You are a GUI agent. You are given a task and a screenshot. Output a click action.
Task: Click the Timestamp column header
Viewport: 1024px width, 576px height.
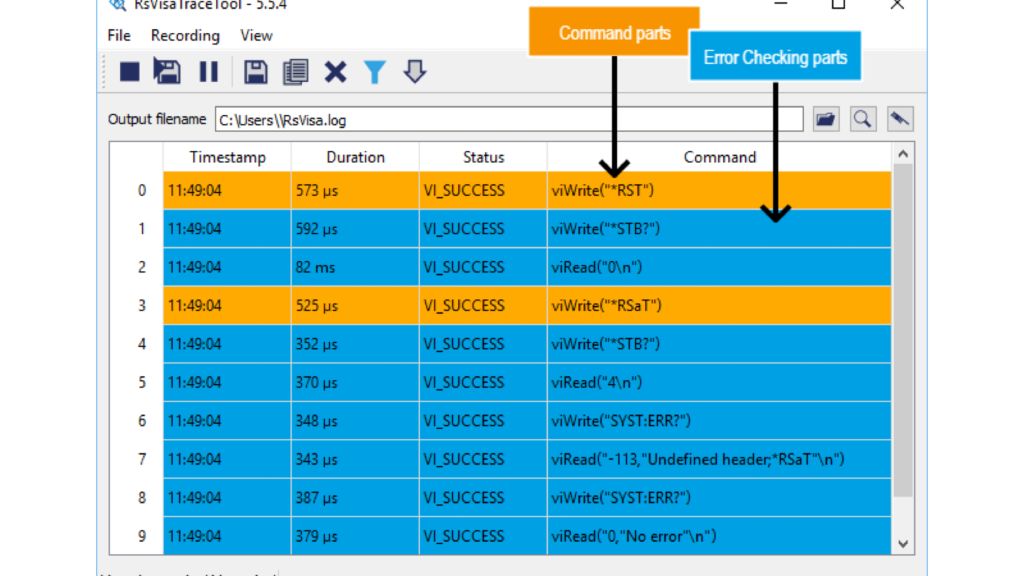point(227,157)
